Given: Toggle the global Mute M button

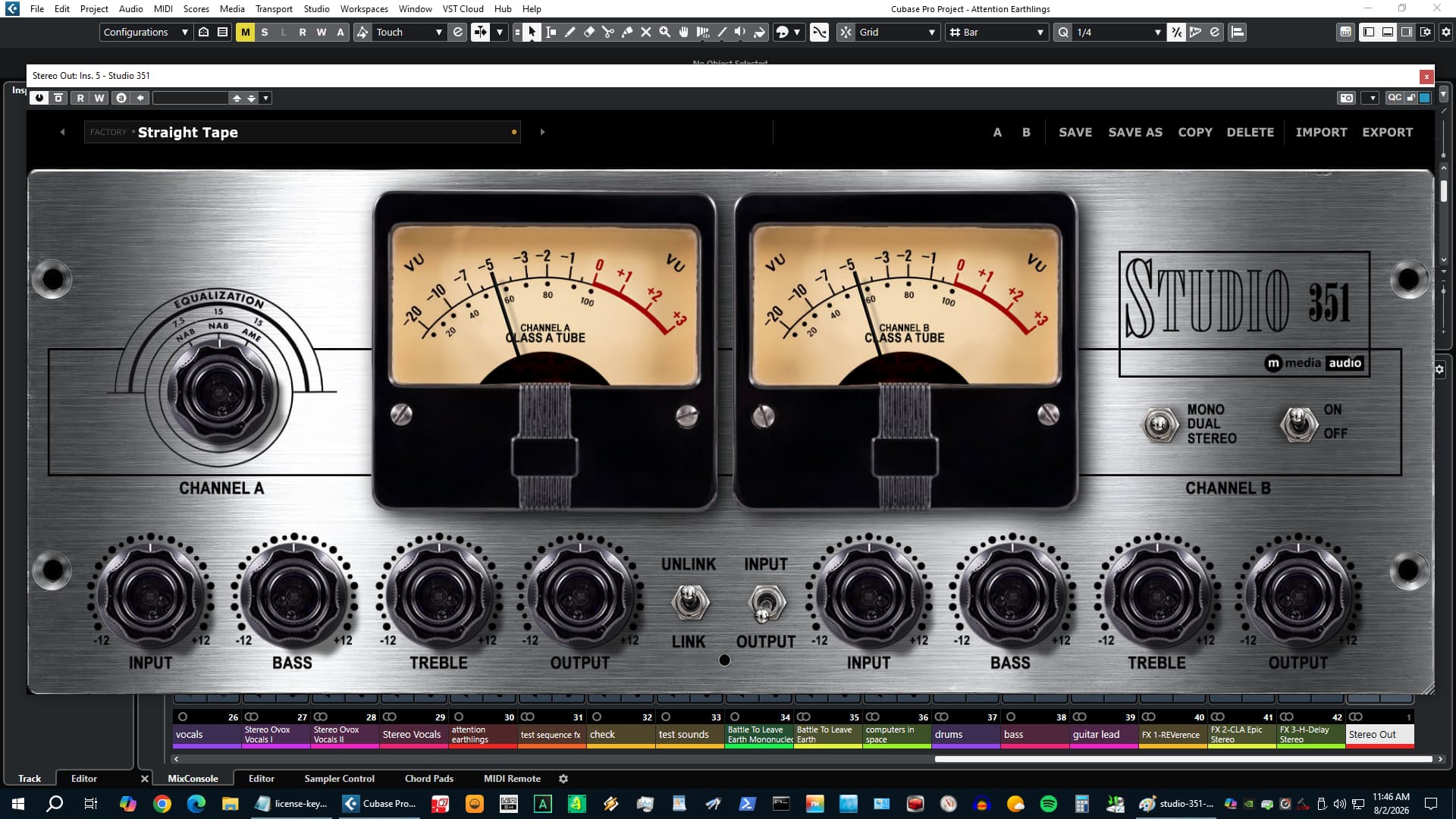Looking at the screenshot, I should (x=245, y=32).
